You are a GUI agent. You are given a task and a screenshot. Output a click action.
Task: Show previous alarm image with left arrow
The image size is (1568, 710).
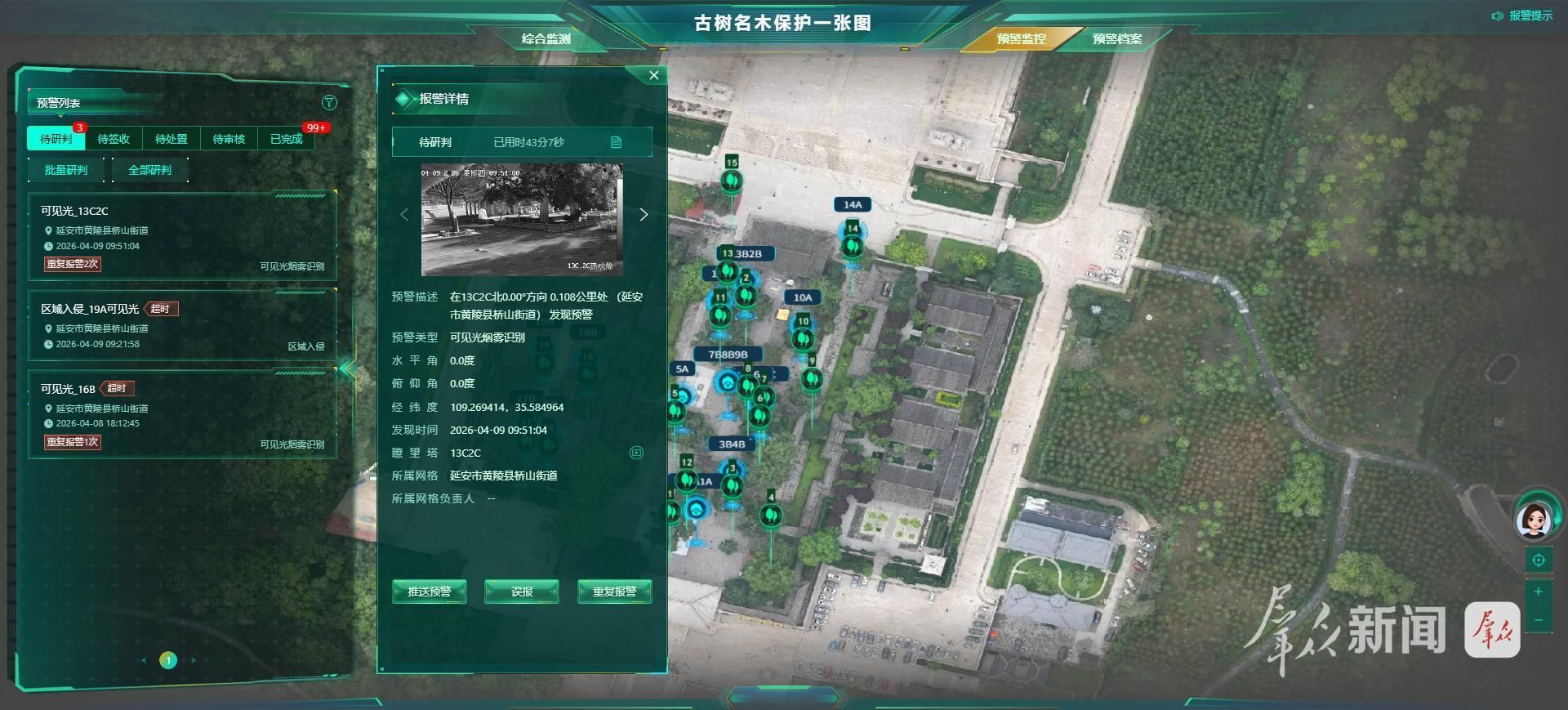[x=404, y=215]
